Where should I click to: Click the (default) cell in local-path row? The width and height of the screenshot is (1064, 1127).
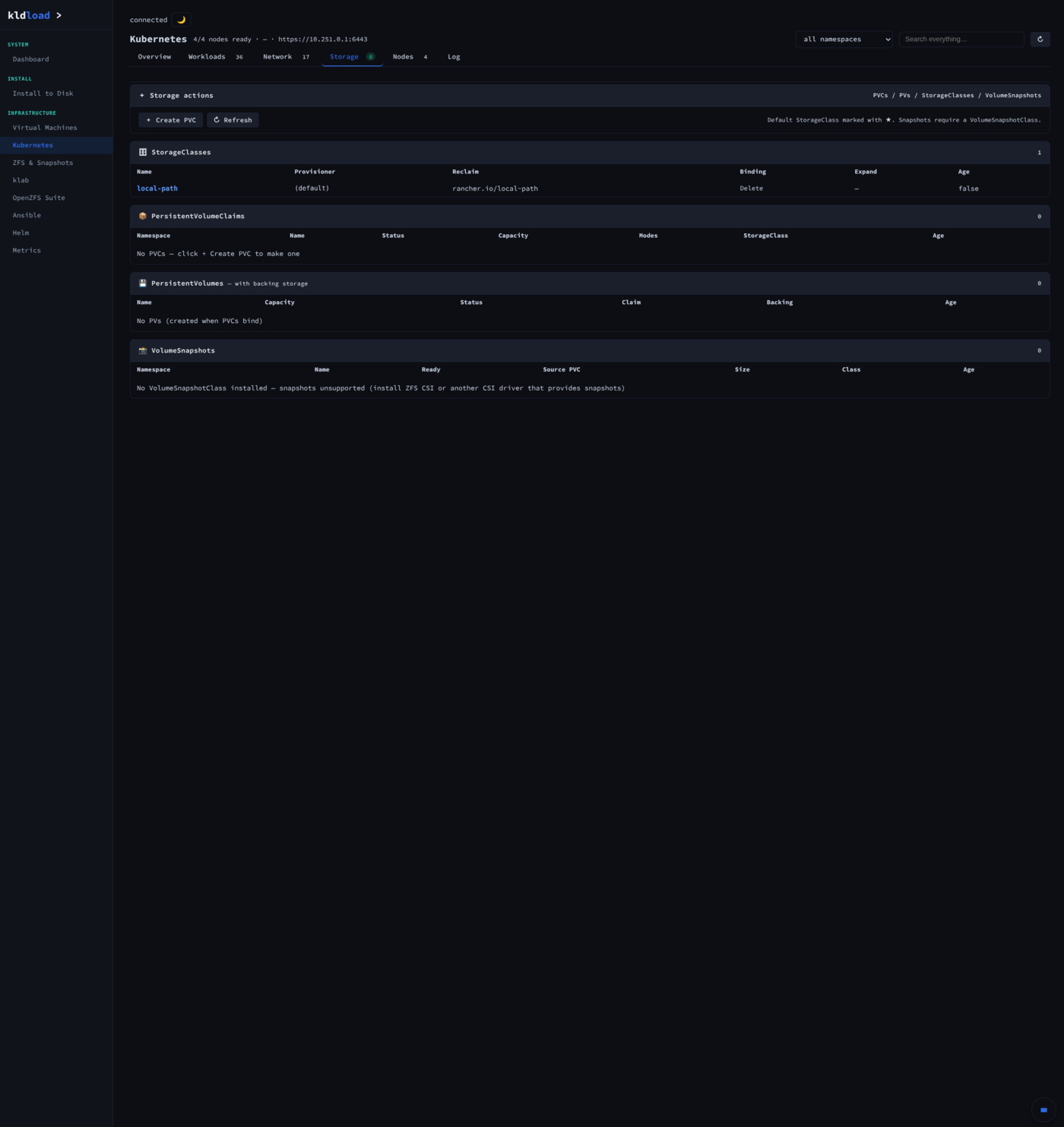point(312,188)
